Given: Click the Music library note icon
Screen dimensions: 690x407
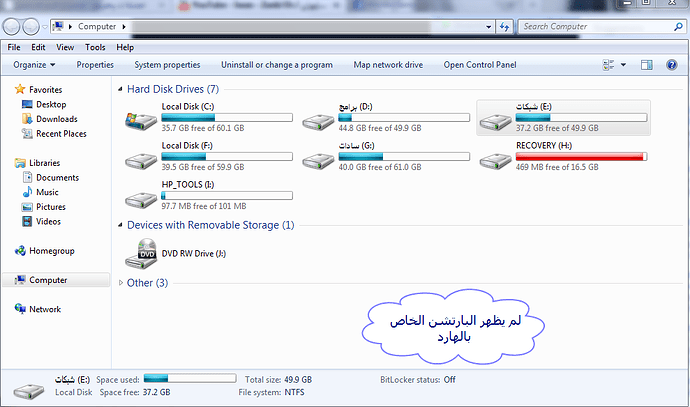Looking at the screenshot, I should 27,192.
